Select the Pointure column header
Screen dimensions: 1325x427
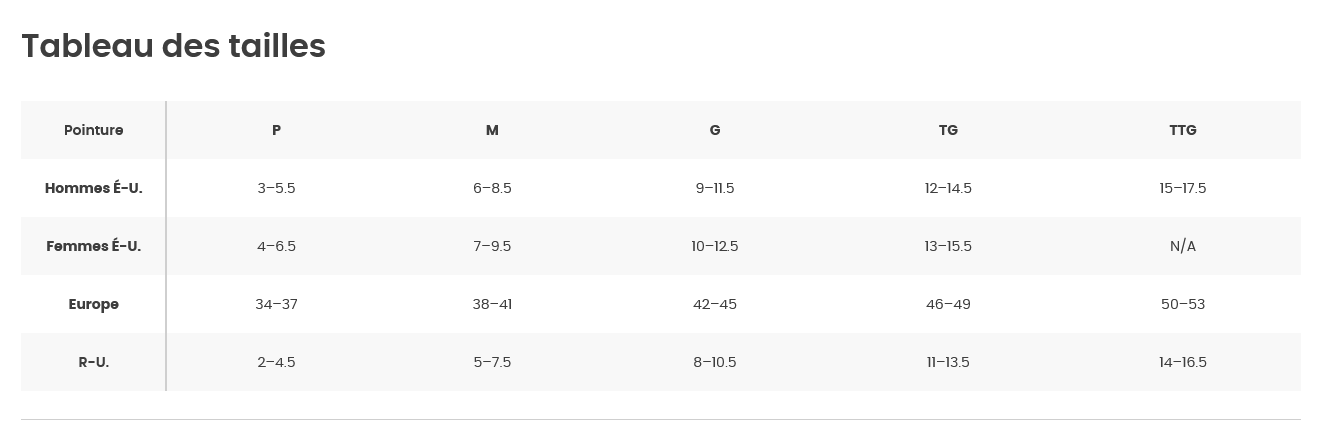[94, 130]
